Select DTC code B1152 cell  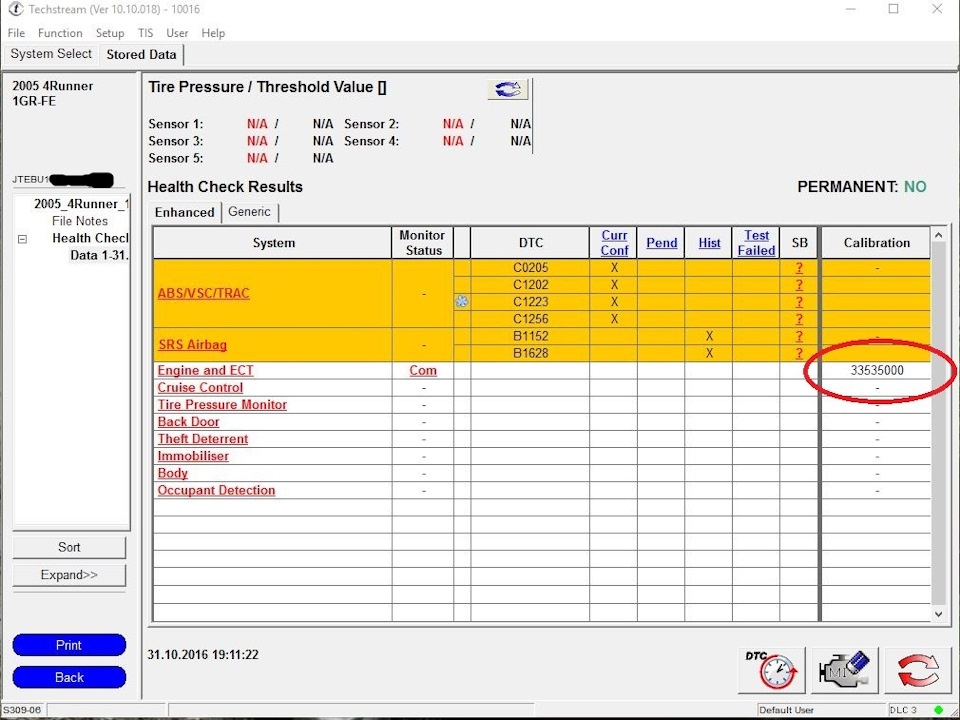(531, 336)
